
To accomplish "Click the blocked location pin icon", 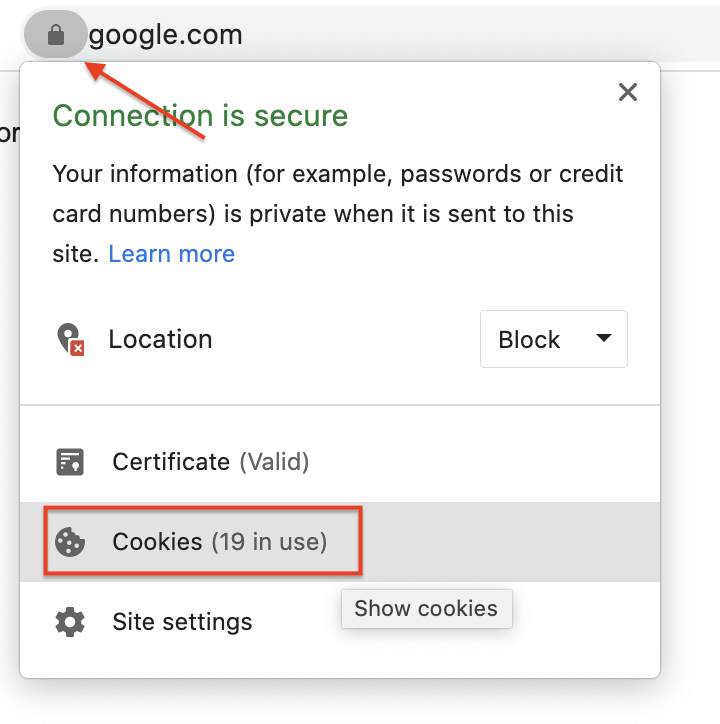I will pyautogui.click(x=69, y=339).
